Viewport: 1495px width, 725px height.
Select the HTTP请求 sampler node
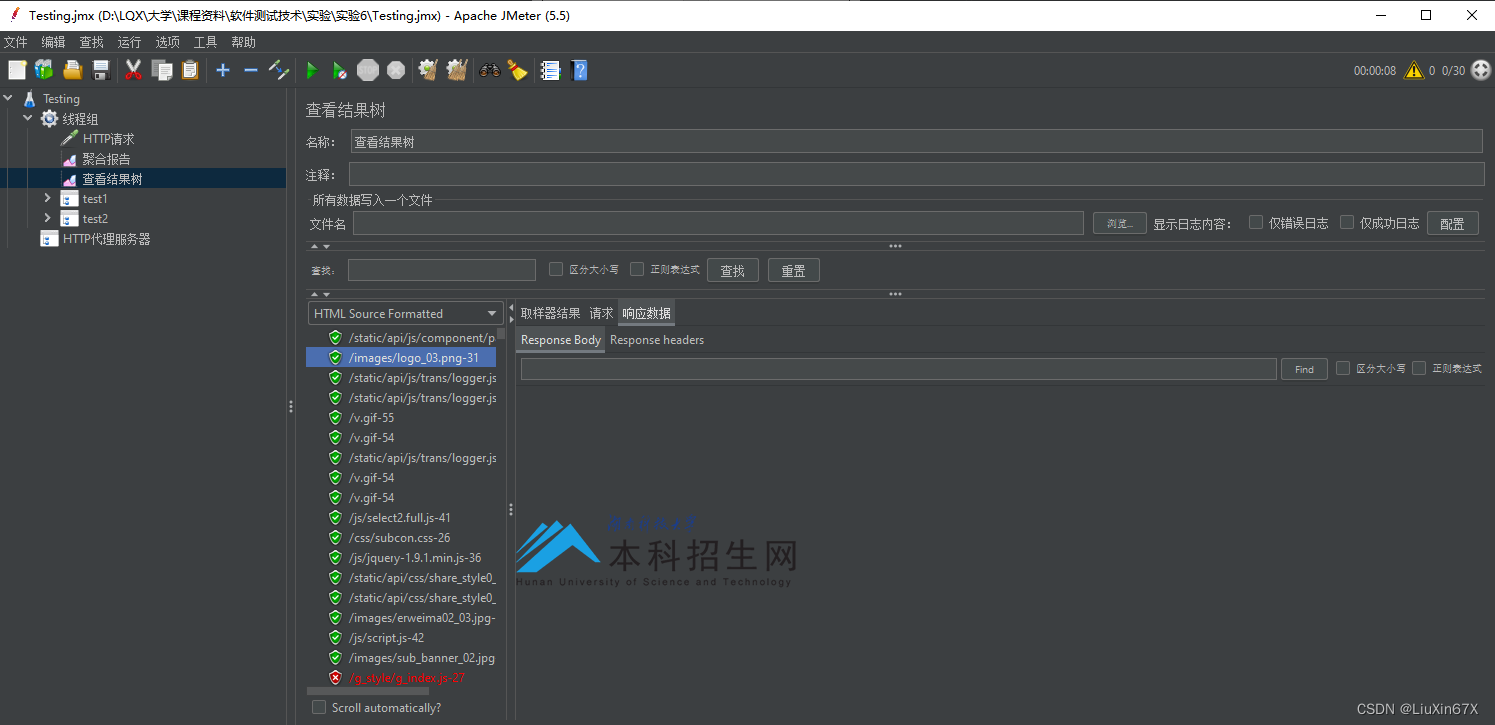pos(108,139)
